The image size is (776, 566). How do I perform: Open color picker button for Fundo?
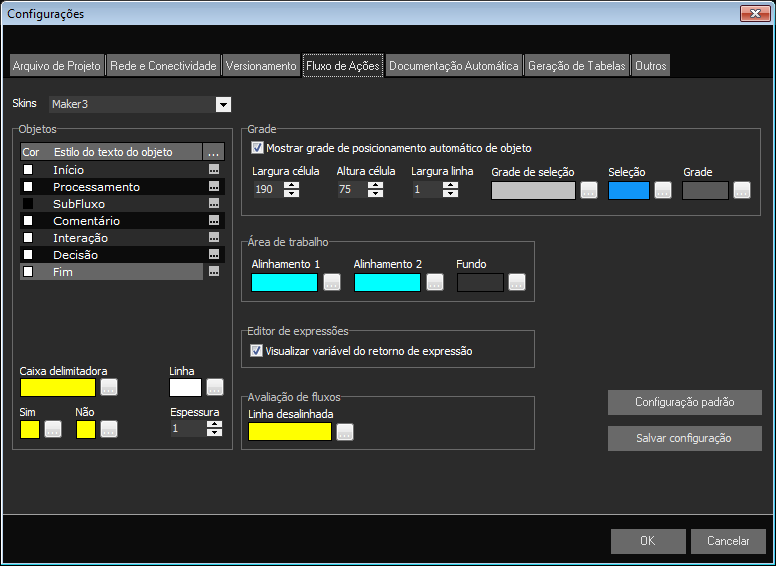coord(516,283)
